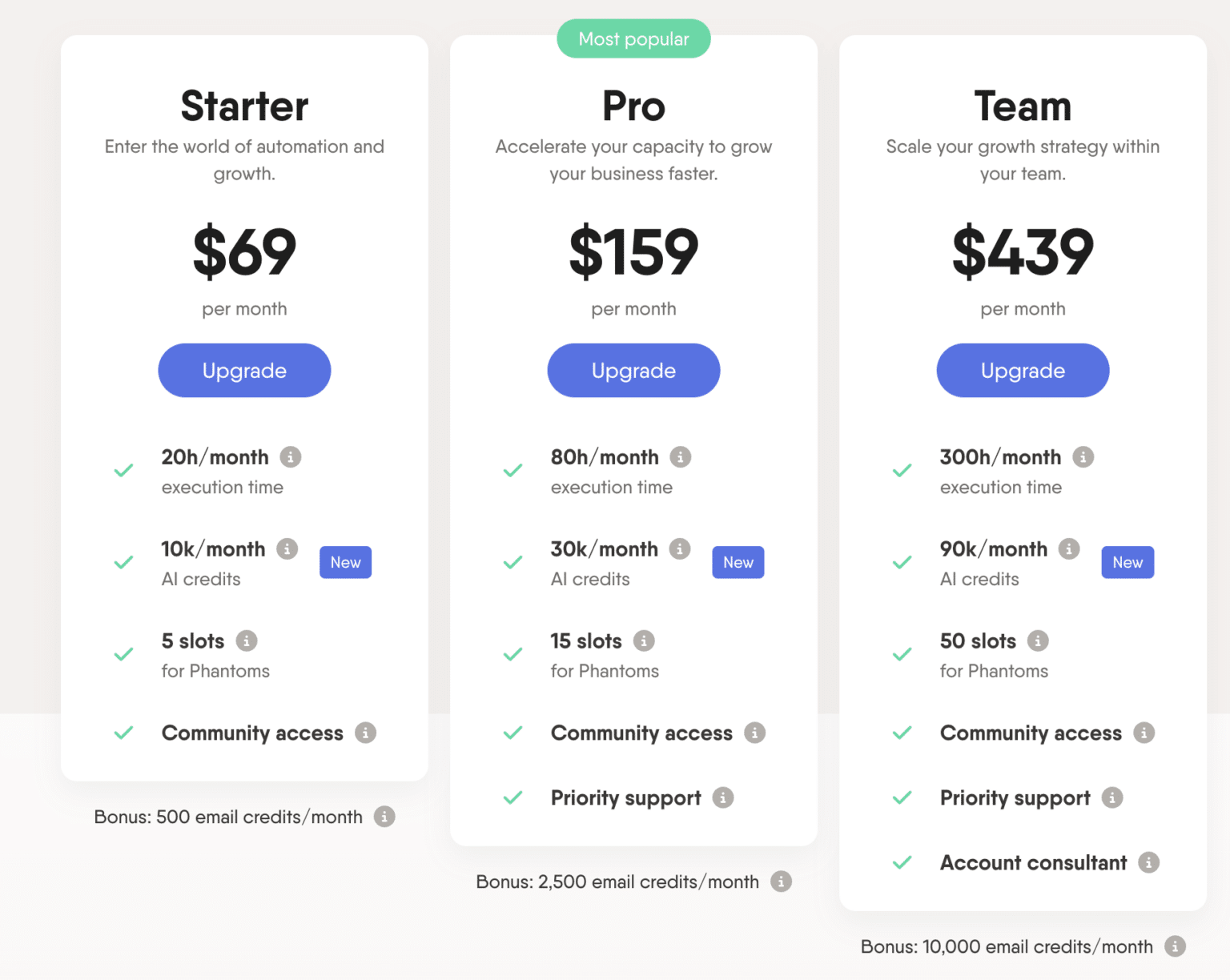Image resolution: width=1230 pixels, height=980 pixels.
Task: Click the Upgrade button on the Starter plan
Action: tap(244, 370)
